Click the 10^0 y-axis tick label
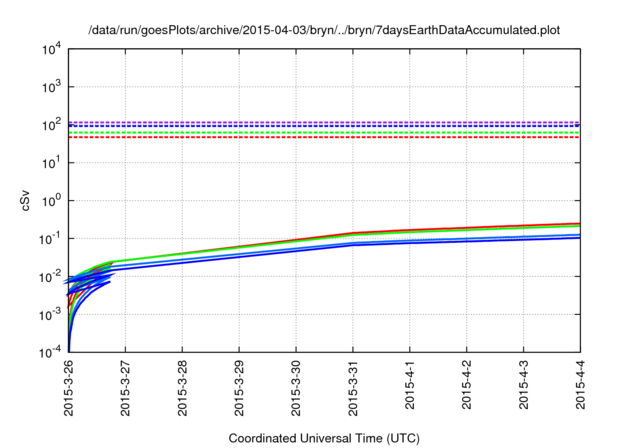Viewport: 640px width, 448px height. [52, 200]
